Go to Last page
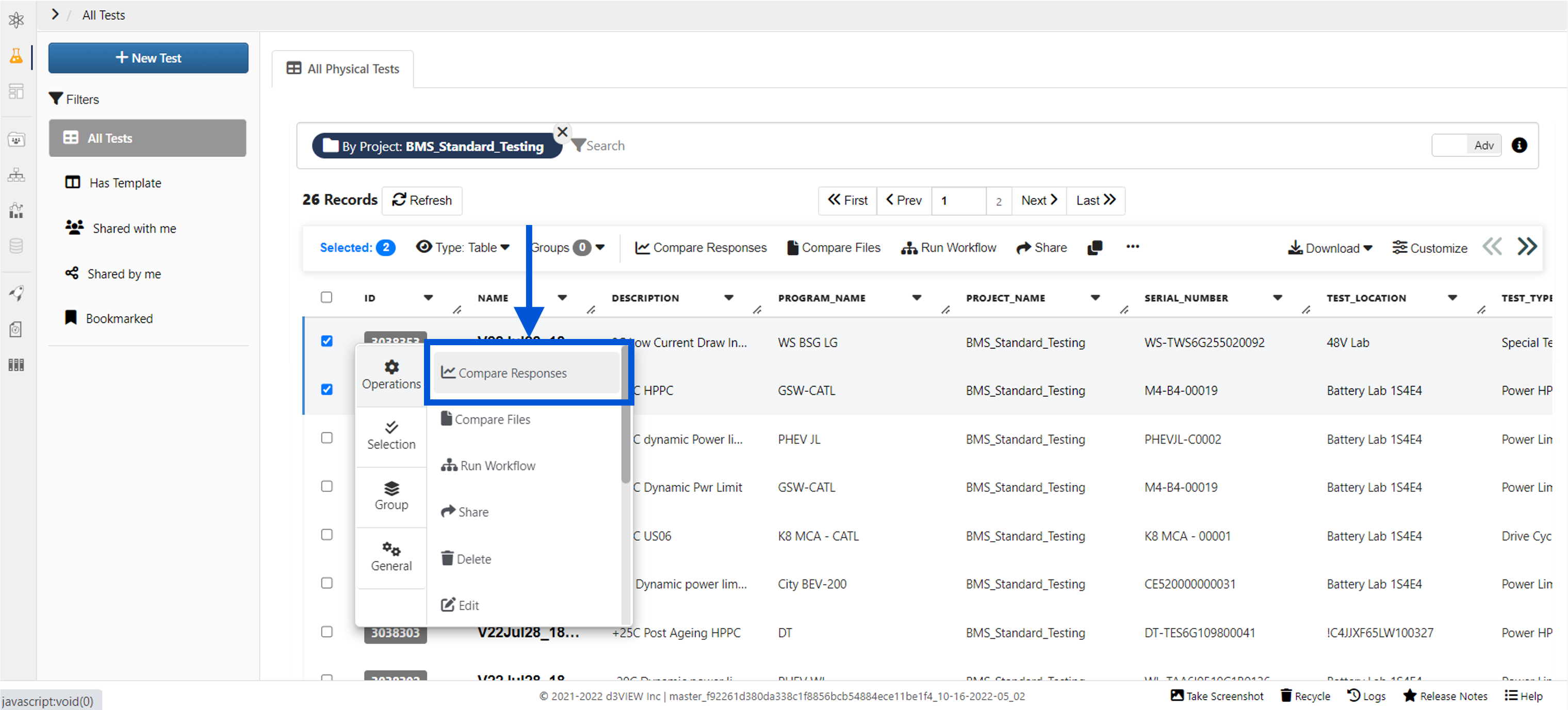 pyautogui.click(x=1096, y=200)
